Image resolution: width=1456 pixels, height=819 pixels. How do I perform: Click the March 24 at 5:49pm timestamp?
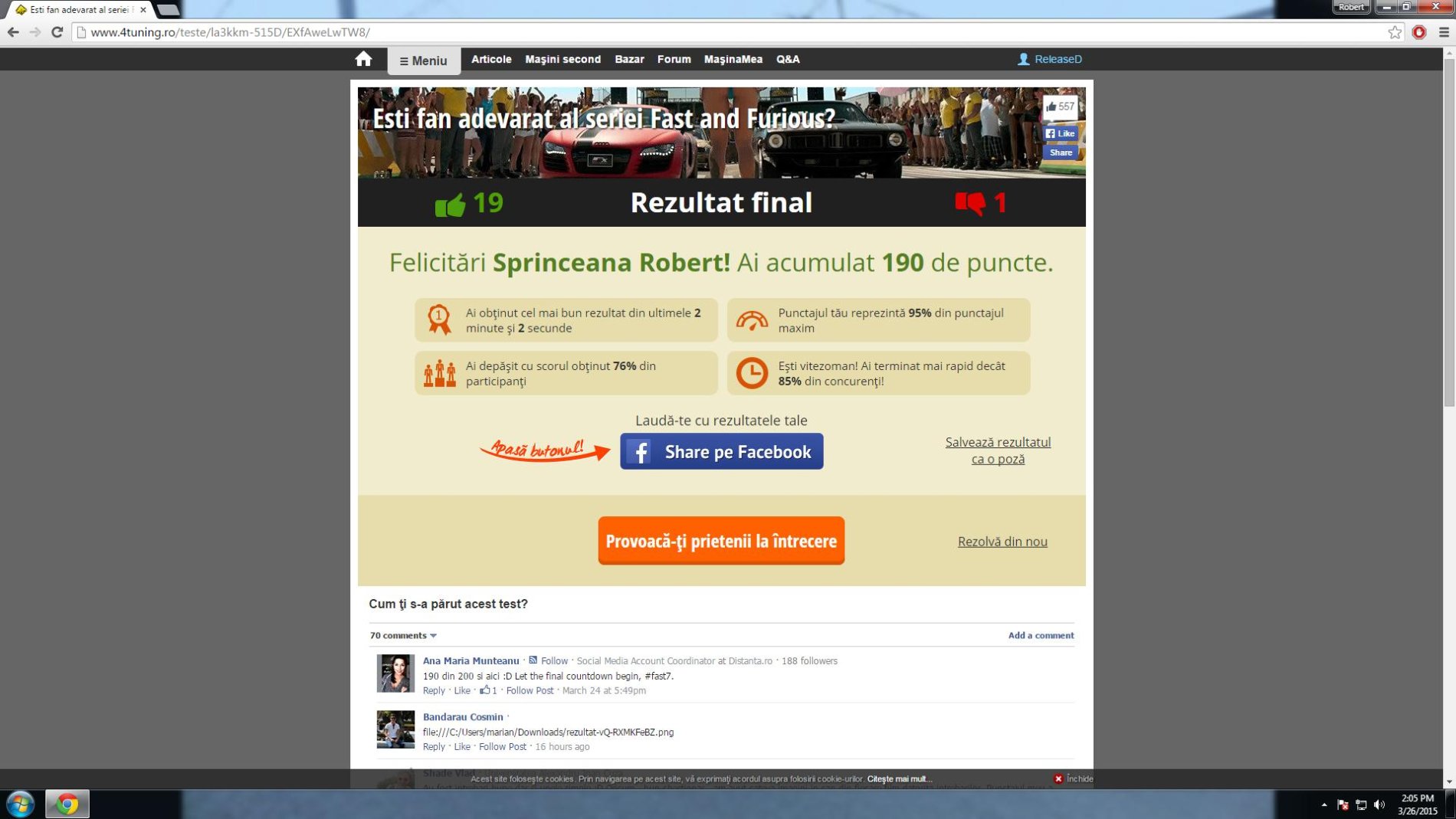click(x=604, y=690)
